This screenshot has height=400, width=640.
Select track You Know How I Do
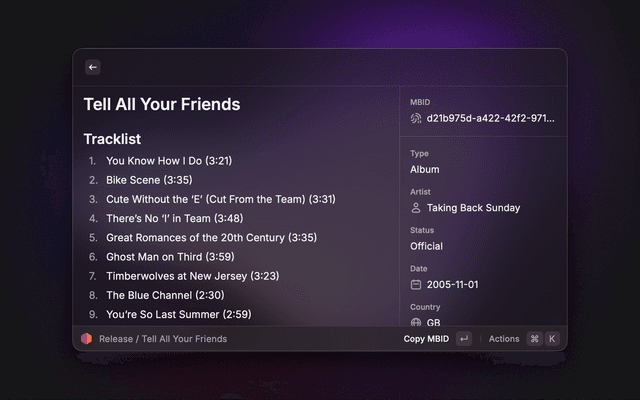coord(169,161)
